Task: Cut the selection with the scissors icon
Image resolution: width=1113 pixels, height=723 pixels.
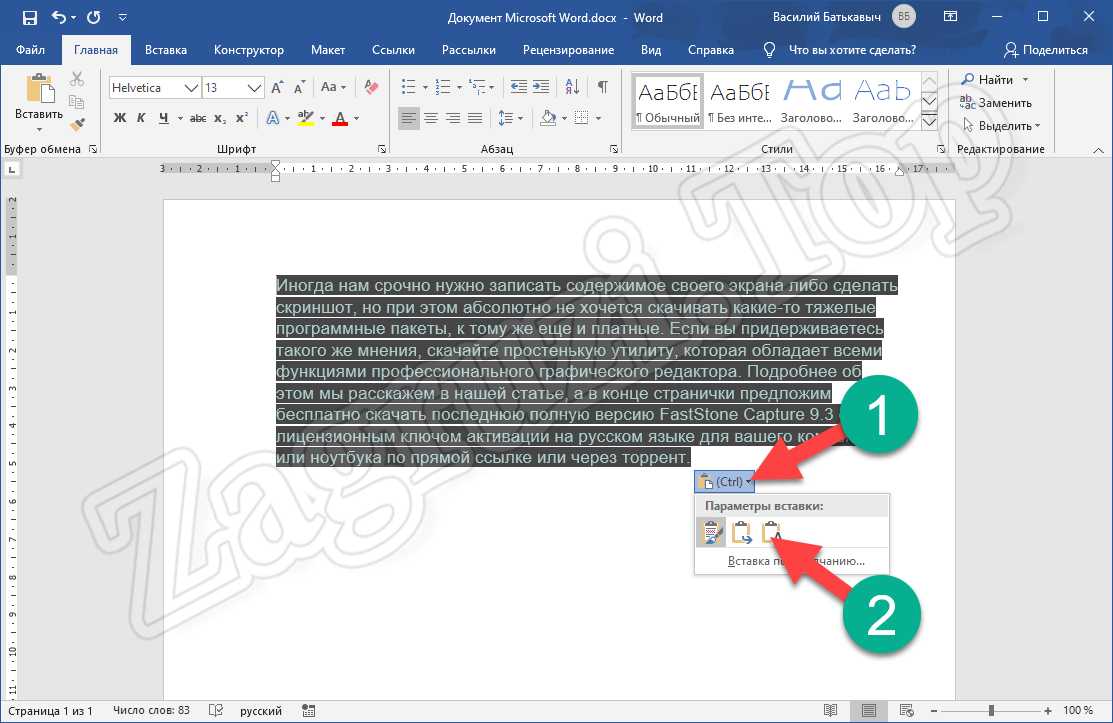Action: point(77,79)
